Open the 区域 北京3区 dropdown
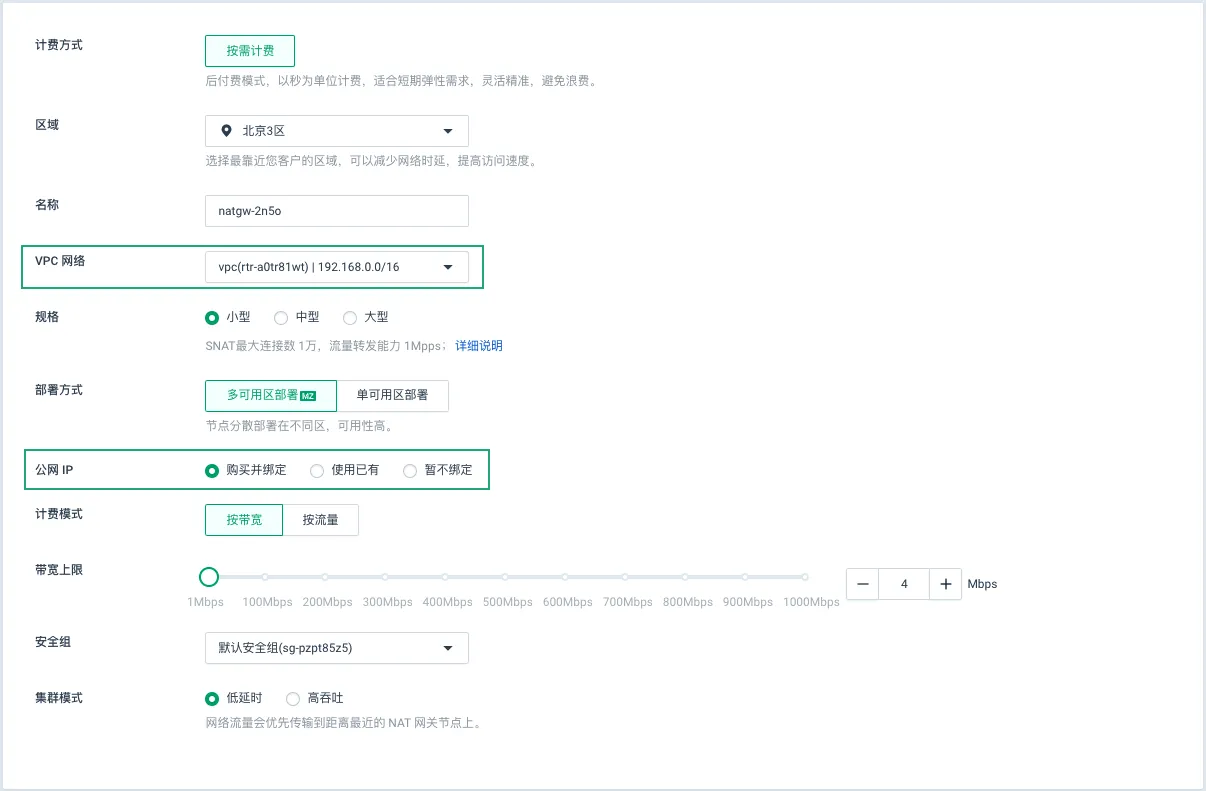 point(336,131)
